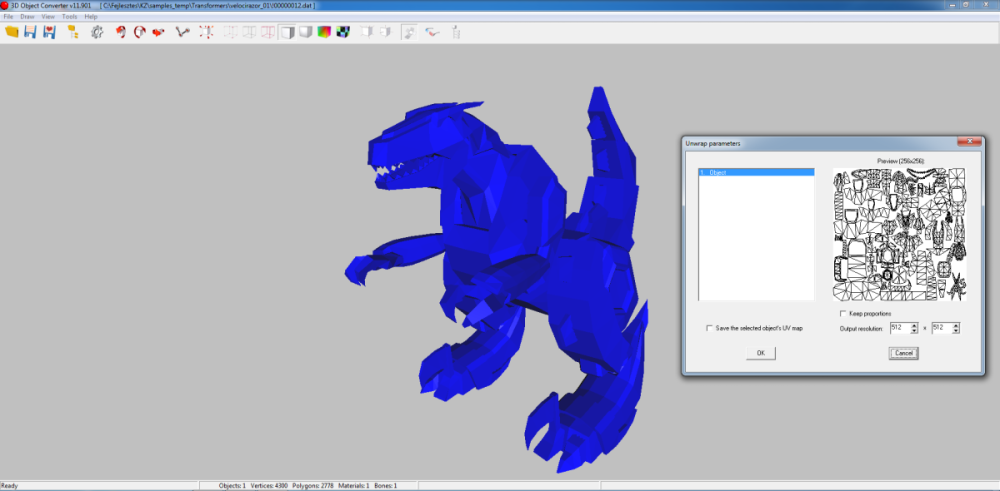Decrease output height with down spinner arrow
The width and height of the screenshot is (1000, 491).
coord(955,331)
